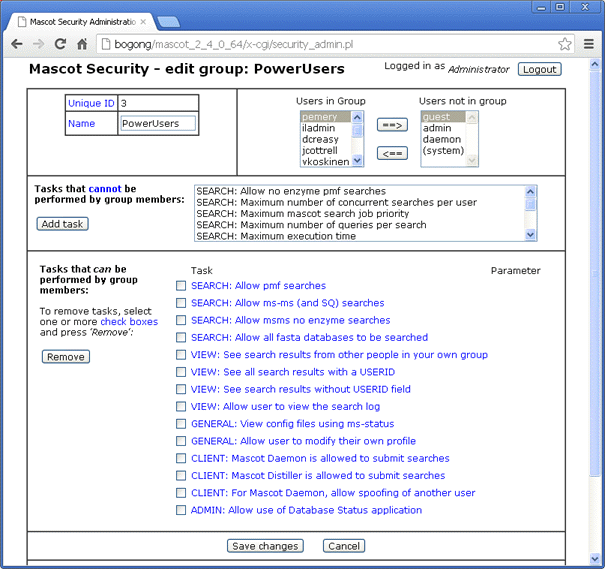Screen dimensions: 605x569
Task: Close the Mascot Security Administration tab
Action: 143,22
